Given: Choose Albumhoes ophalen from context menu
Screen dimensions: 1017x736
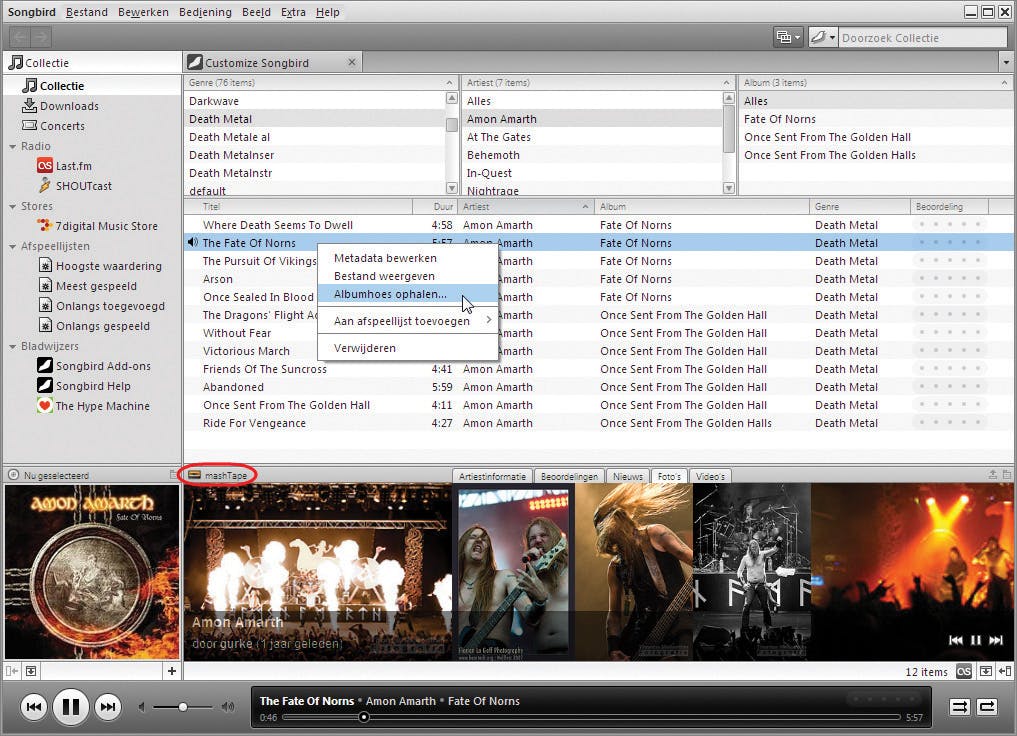Looking at the screenshot, I should pyautogui.click(x=408, y=294).
